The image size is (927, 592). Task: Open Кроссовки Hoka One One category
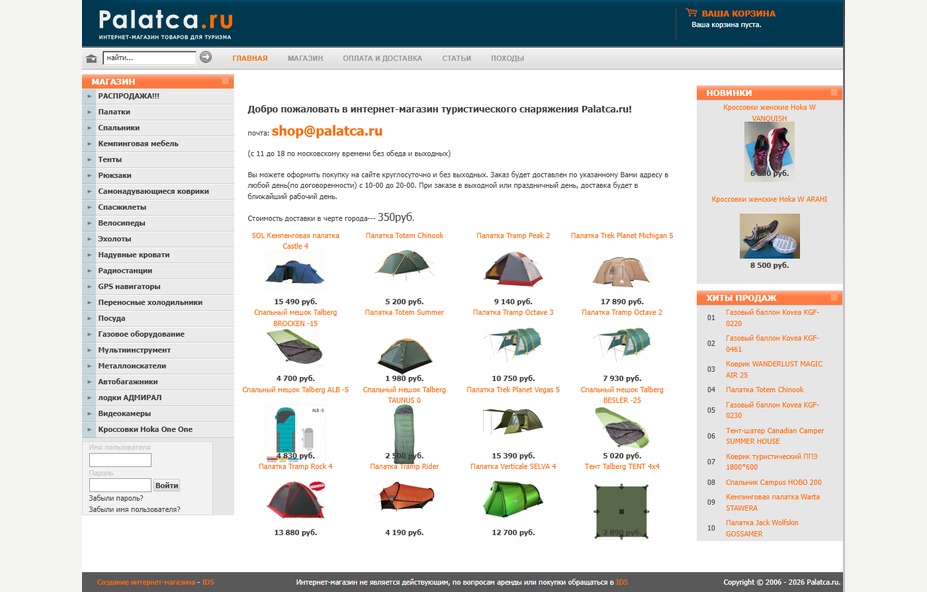(x=145, y=429)
